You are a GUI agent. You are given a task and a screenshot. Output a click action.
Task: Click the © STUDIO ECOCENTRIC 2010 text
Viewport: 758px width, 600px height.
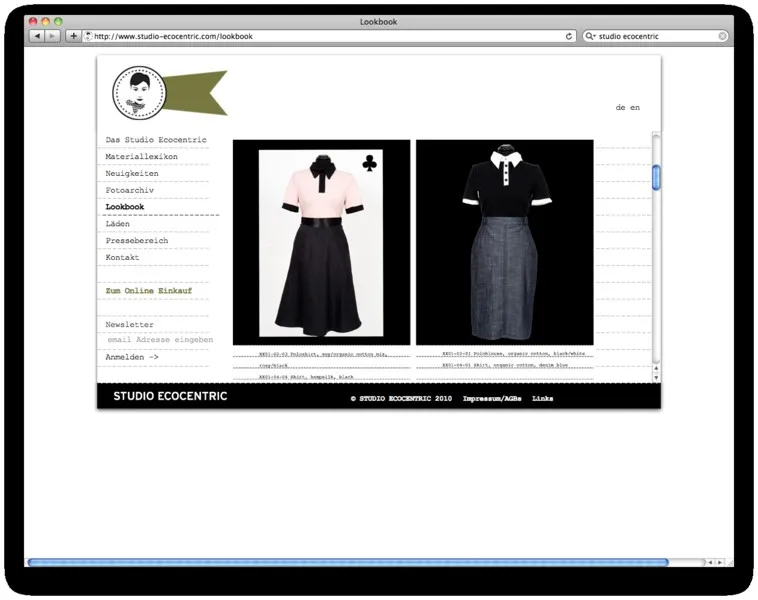pos(401,398)
